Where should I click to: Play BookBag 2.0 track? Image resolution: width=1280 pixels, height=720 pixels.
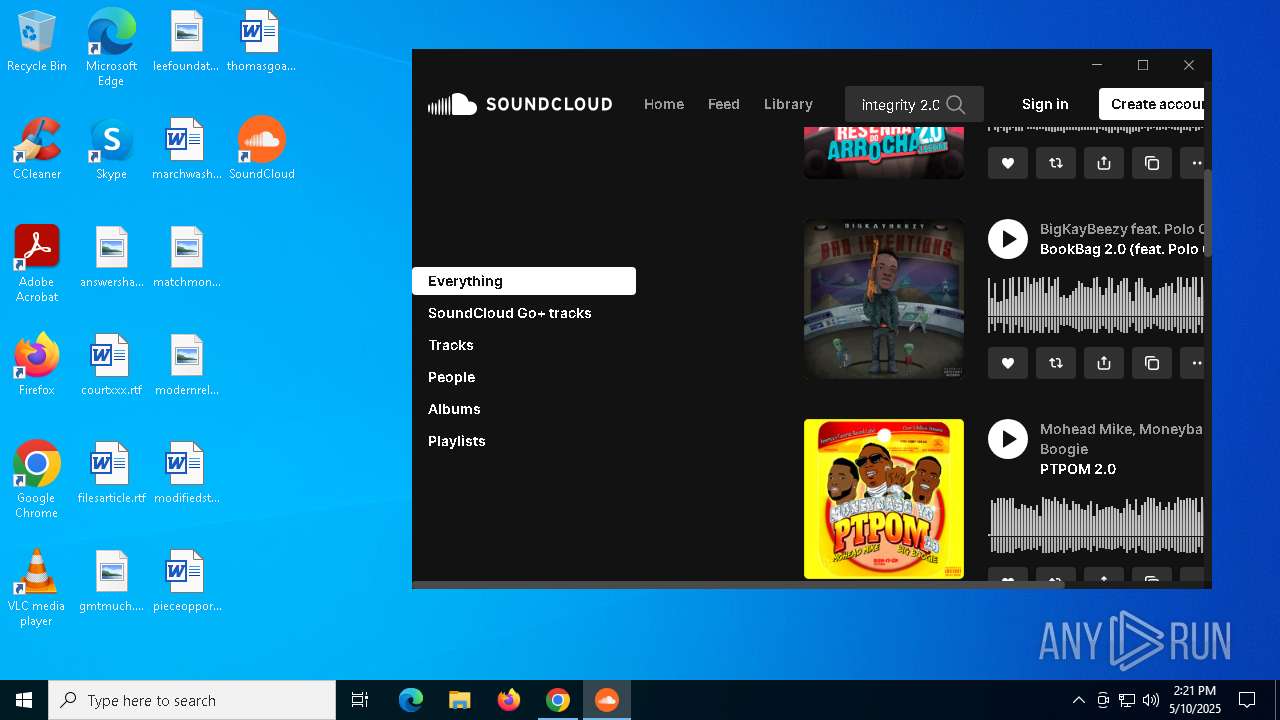[x=1008, y=239]
